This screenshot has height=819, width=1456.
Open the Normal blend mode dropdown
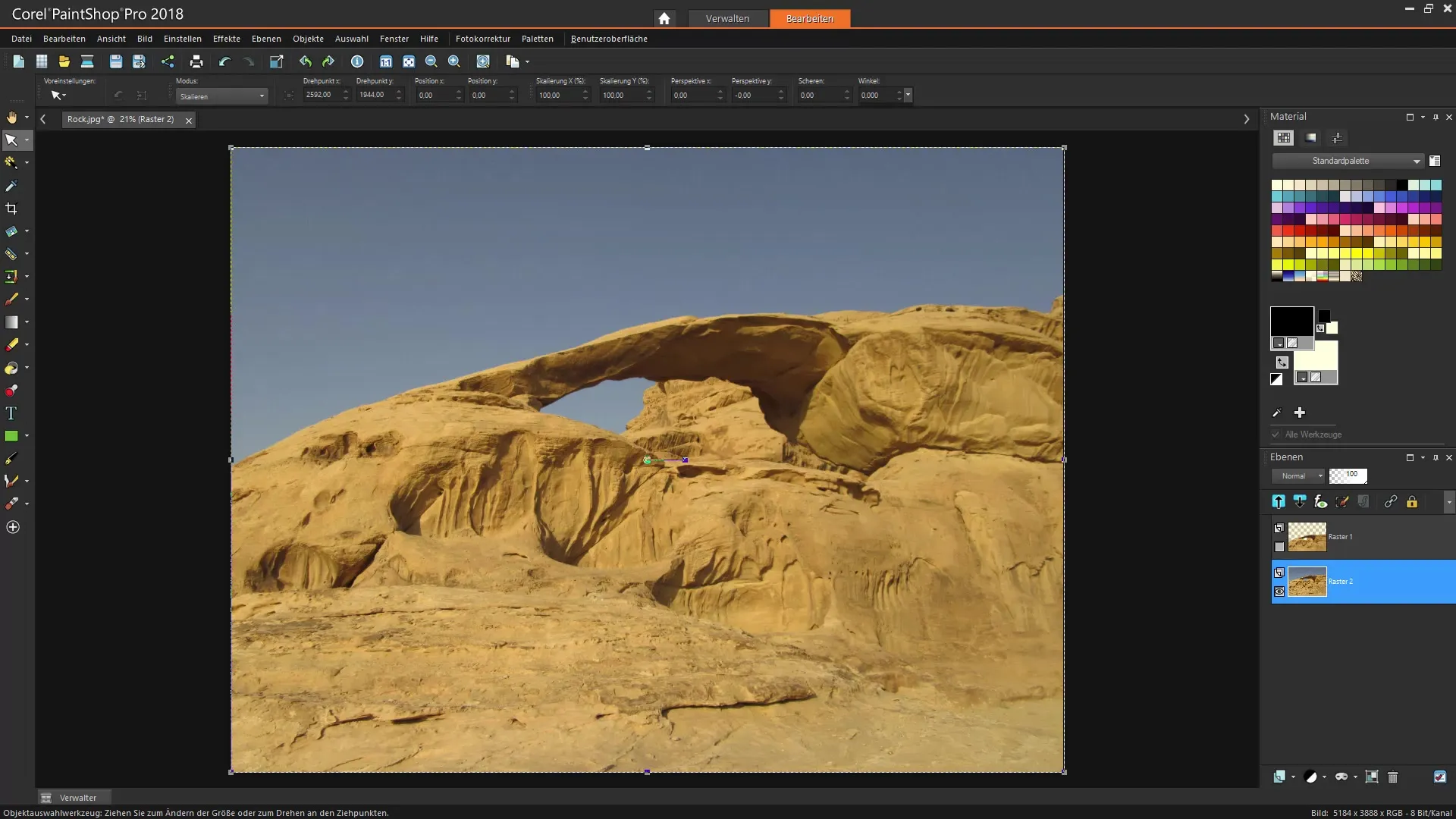(1298, 476)
